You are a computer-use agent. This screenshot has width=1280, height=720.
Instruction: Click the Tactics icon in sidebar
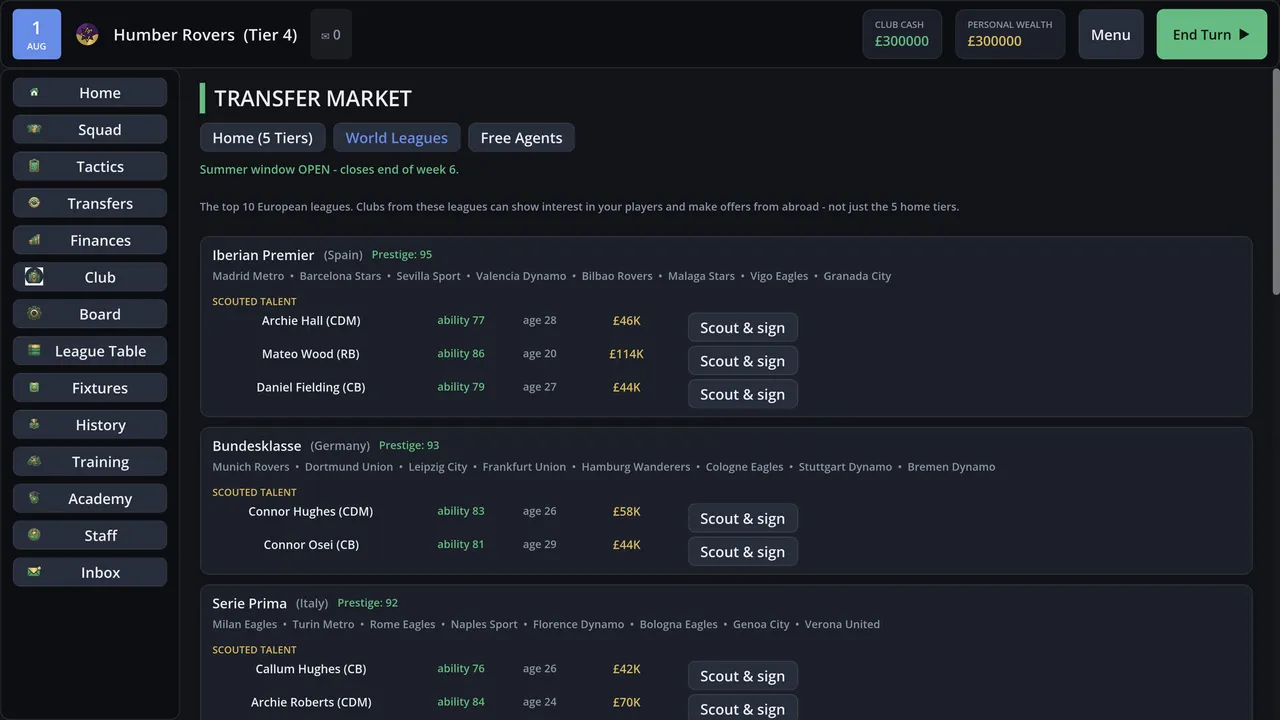point(34,166)
